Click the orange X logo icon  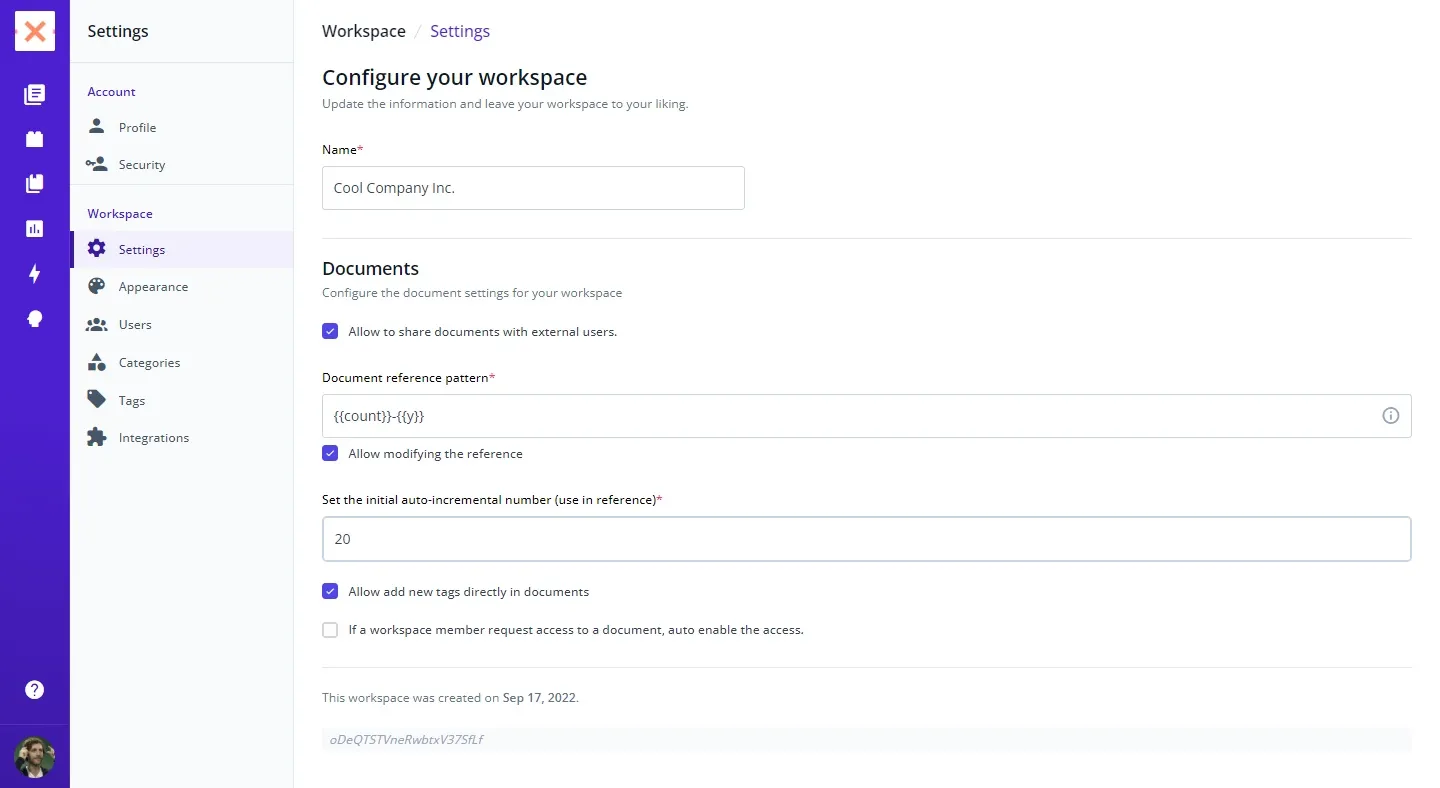[35, 32]
